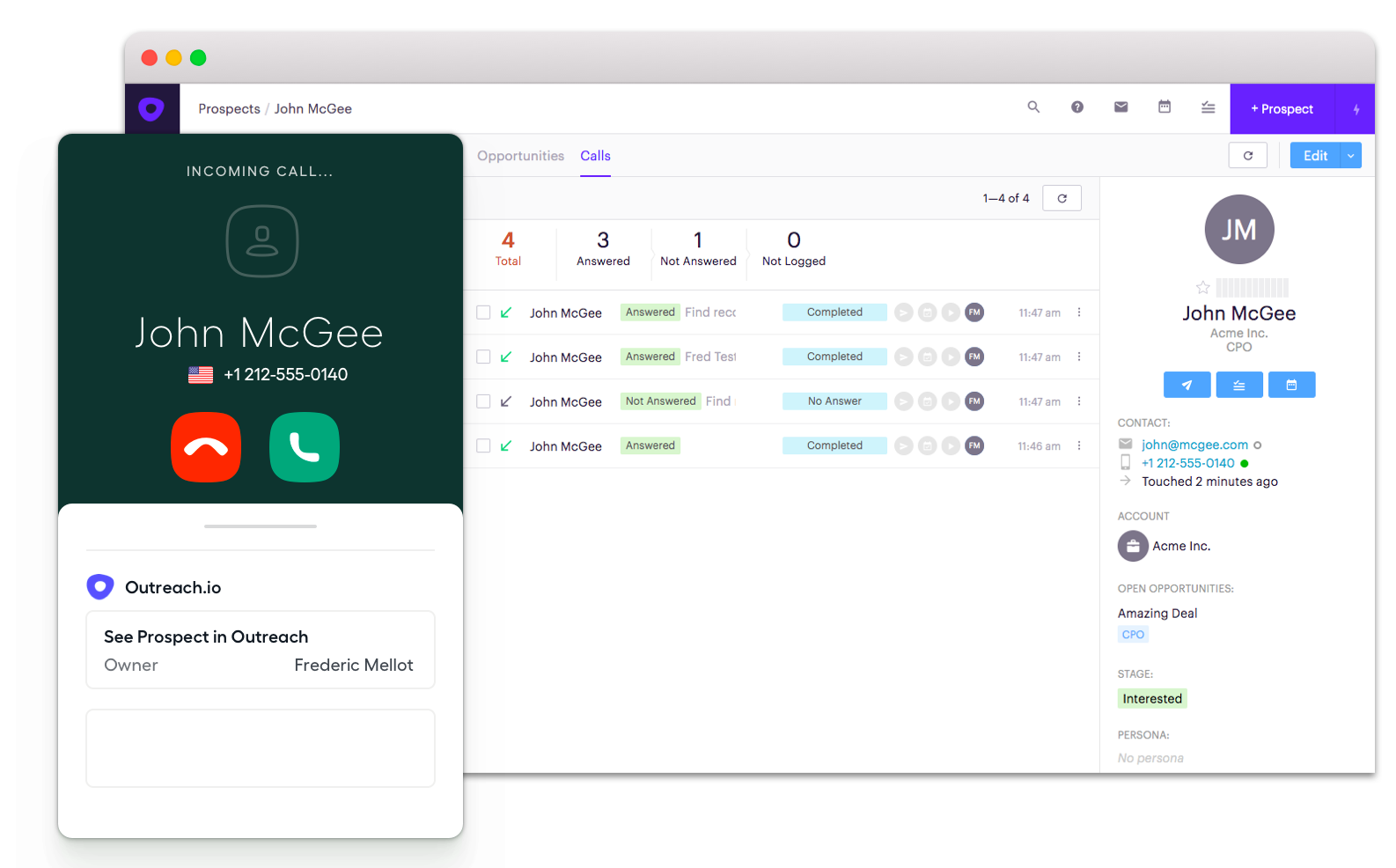Select checkbox for Find reco call row
The height and width of the screenshot is (868, 1396).
coord(483,313)
